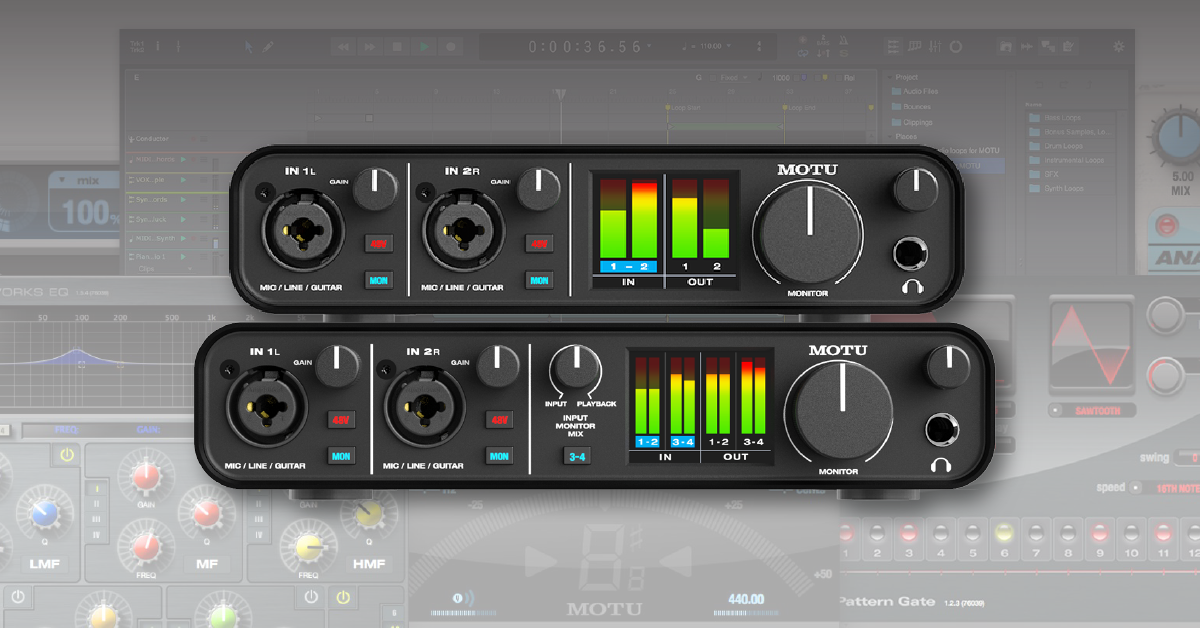Toggle the yellow LMF band power icon
The width and height of the screenshot is (1200, 628).
(x=68, y=456)
